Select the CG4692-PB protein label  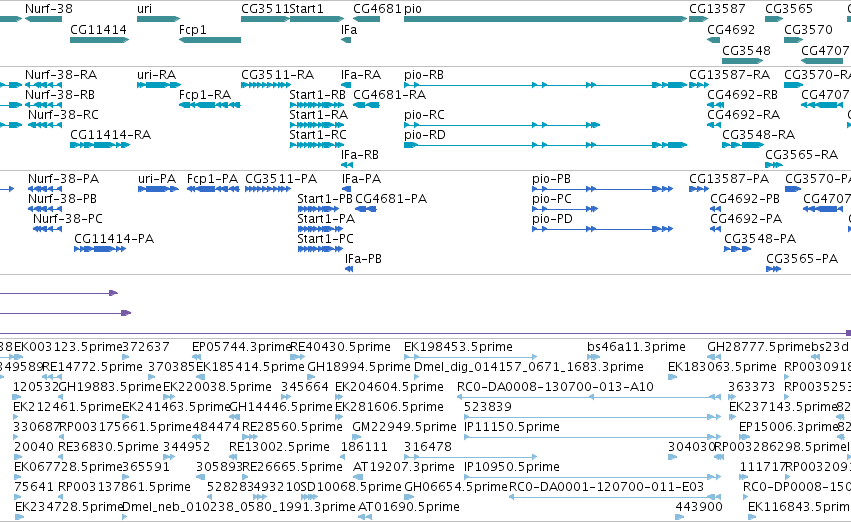pyautogui.click(x=745, y=199)
